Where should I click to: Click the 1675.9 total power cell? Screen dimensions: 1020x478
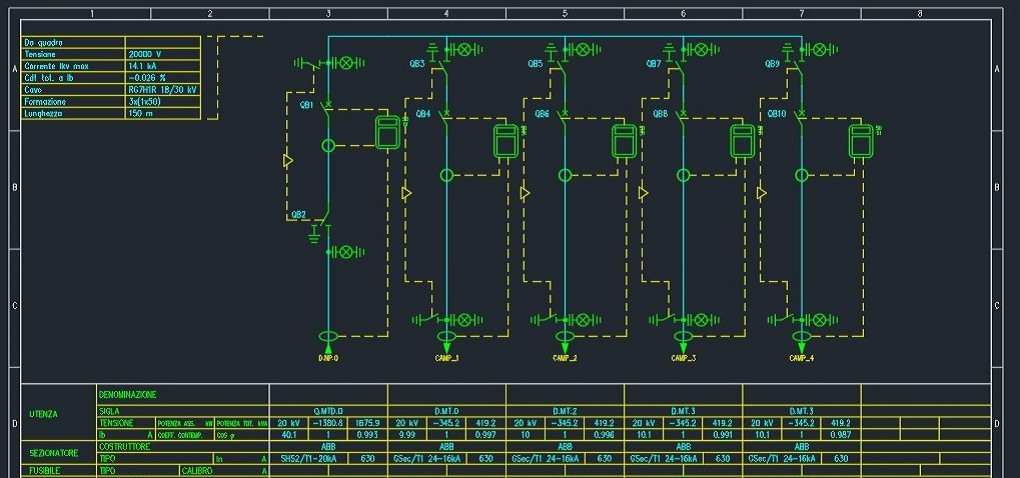[368, 423]
